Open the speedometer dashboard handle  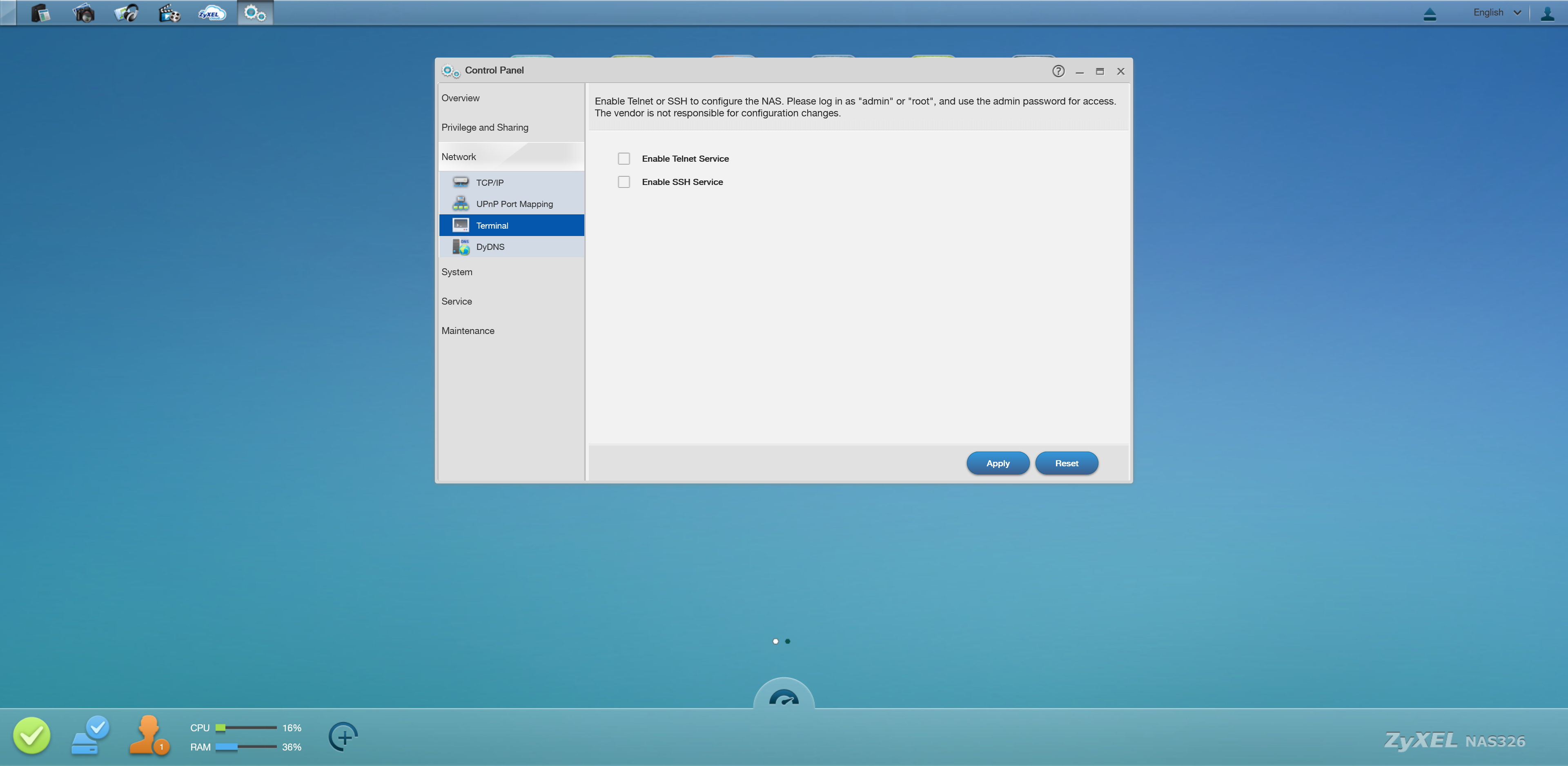pos(784,694)
